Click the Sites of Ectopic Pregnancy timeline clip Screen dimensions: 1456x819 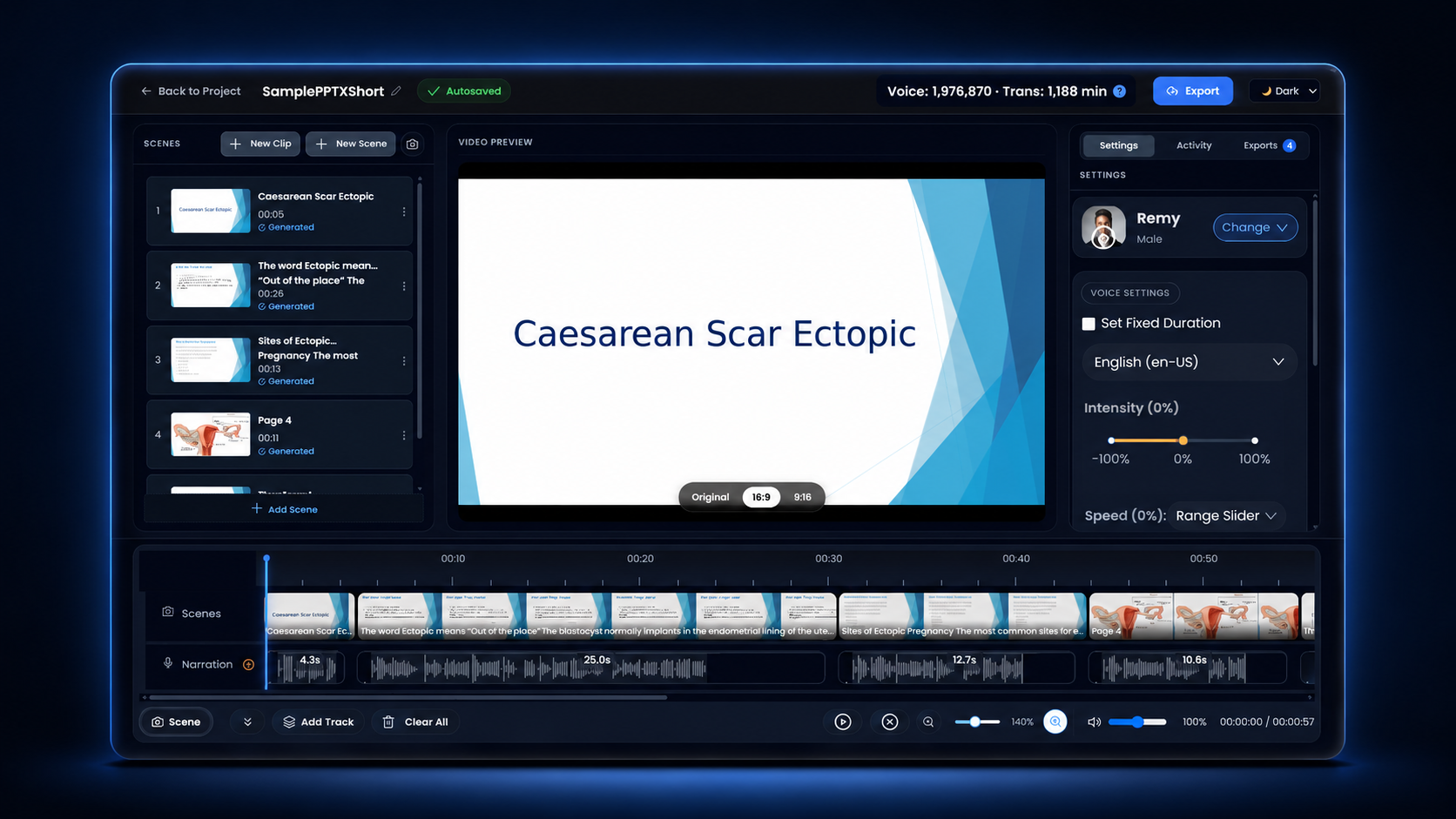[x=962, y=616]
